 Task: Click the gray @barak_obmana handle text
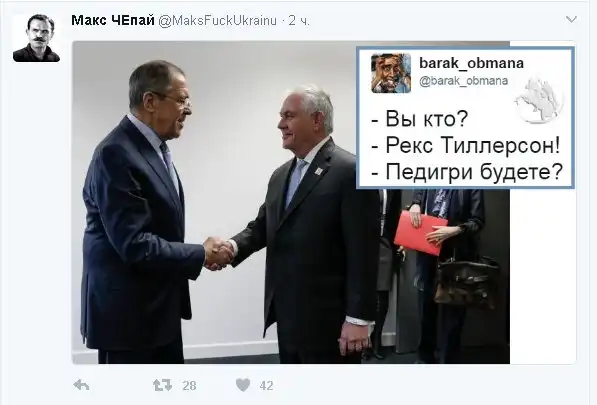click(x=463, y=81)
